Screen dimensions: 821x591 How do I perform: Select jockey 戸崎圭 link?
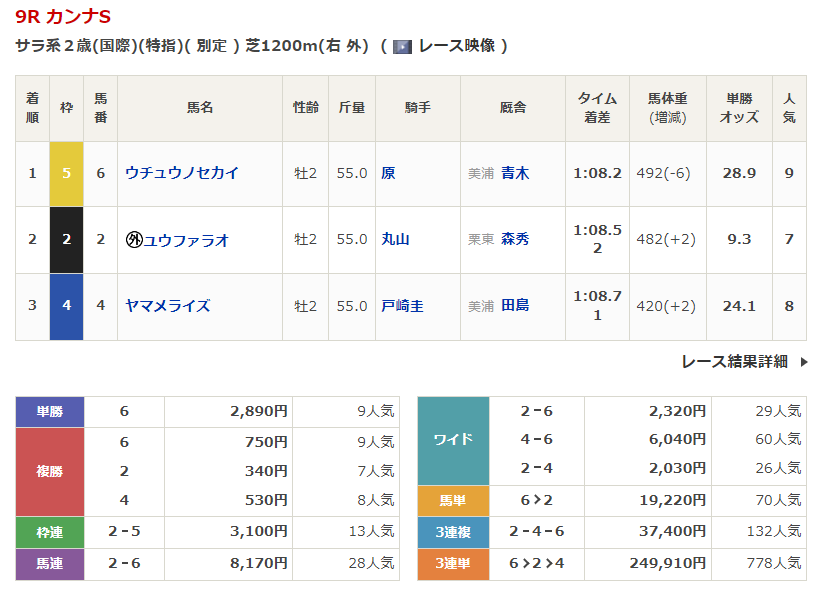(402, 306)
